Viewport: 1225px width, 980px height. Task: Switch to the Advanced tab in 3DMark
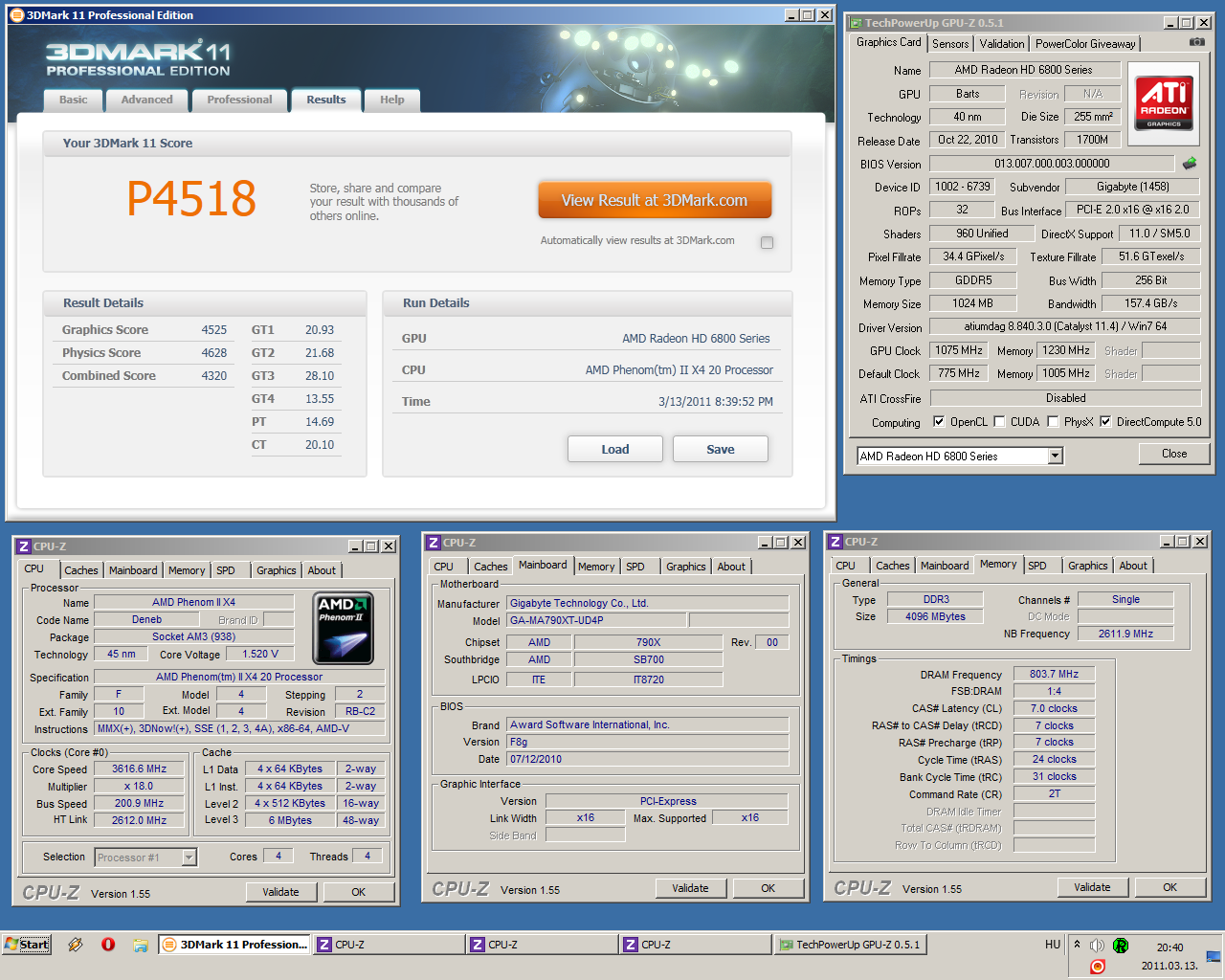[146, 100]
